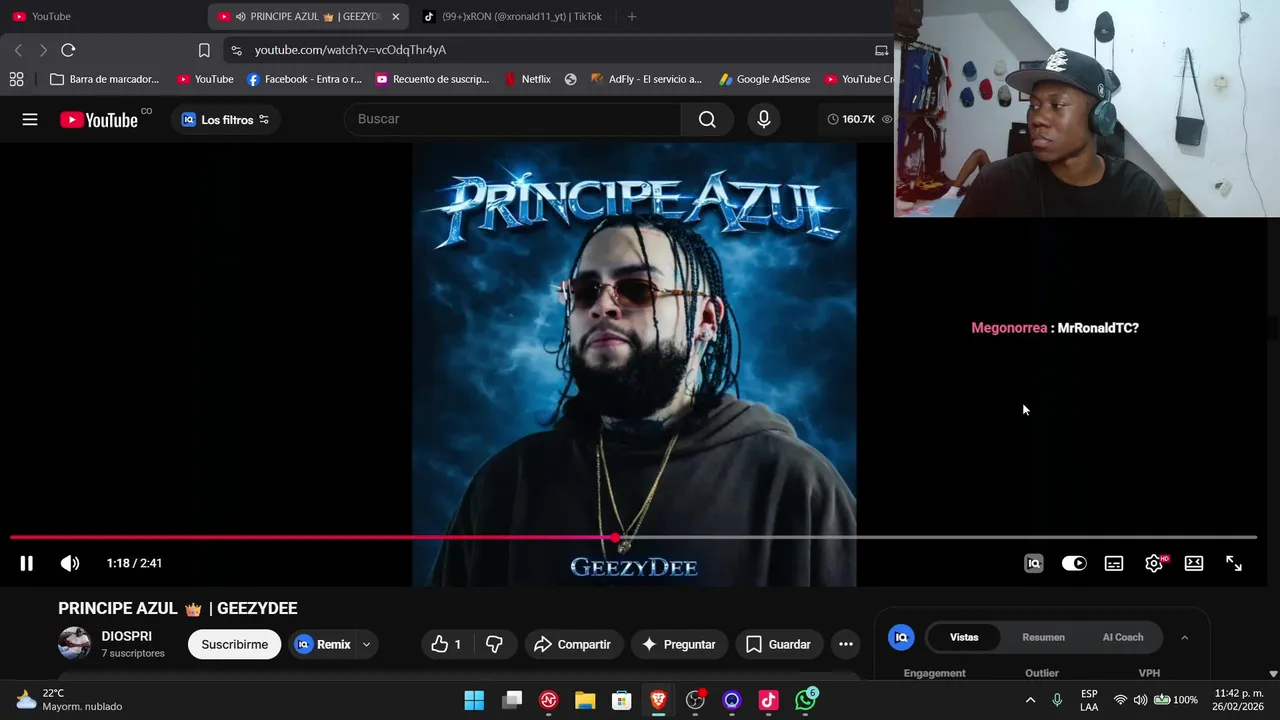The height and width of the screenshot is (720, 1280).
Task: Open the Barra de marcadores folder
Action: [x=104, y=79]
